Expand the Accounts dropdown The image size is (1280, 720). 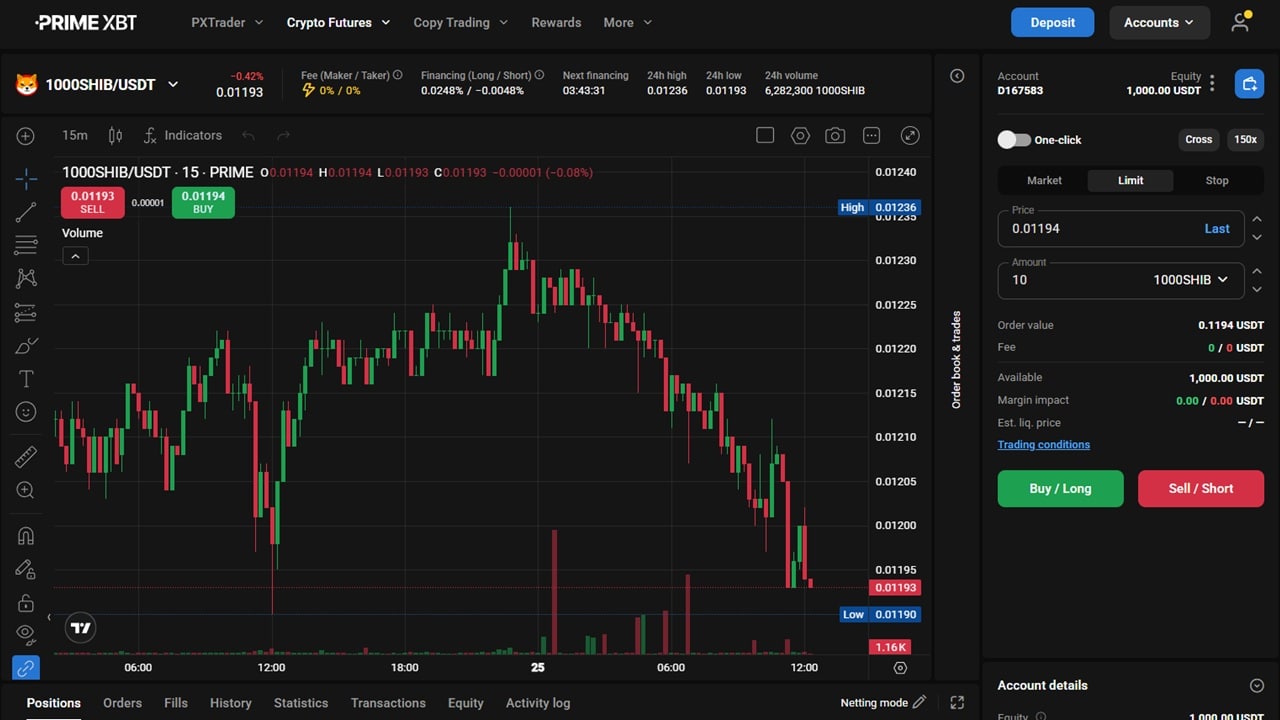click(1159, 22)
